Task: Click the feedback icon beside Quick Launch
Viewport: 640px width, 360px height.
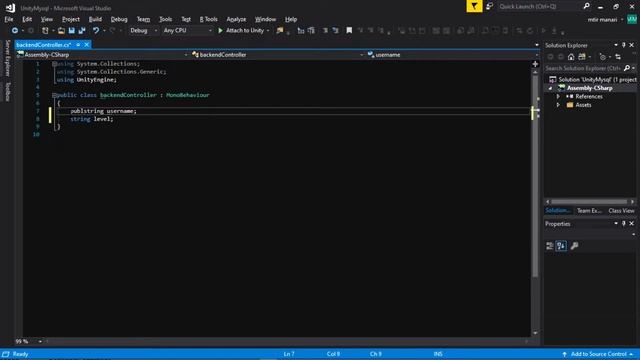Action: (489, 7)
